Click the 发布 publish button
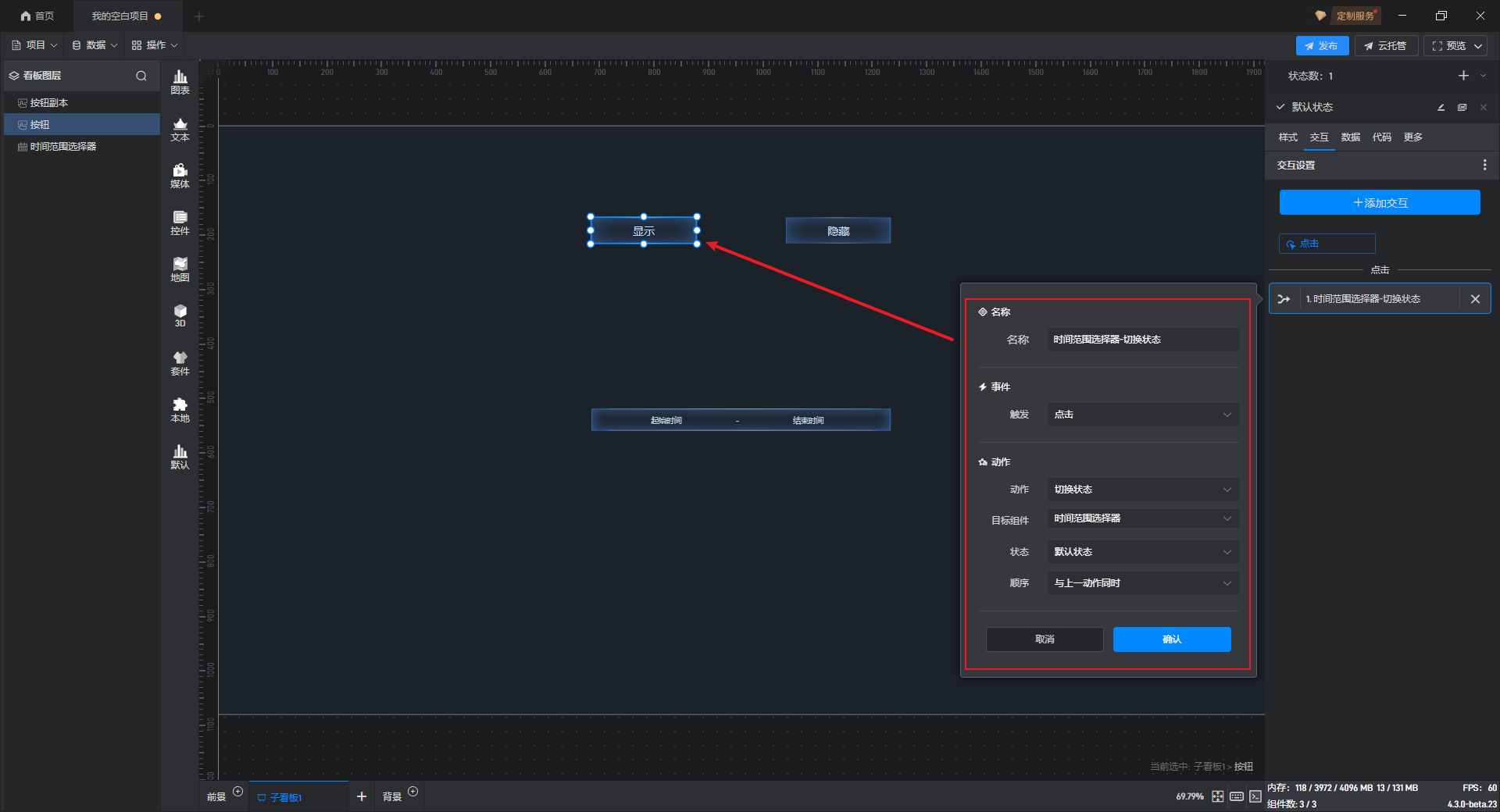The width and height of the screenshot is (1500, 812). tap(1321, 46)
